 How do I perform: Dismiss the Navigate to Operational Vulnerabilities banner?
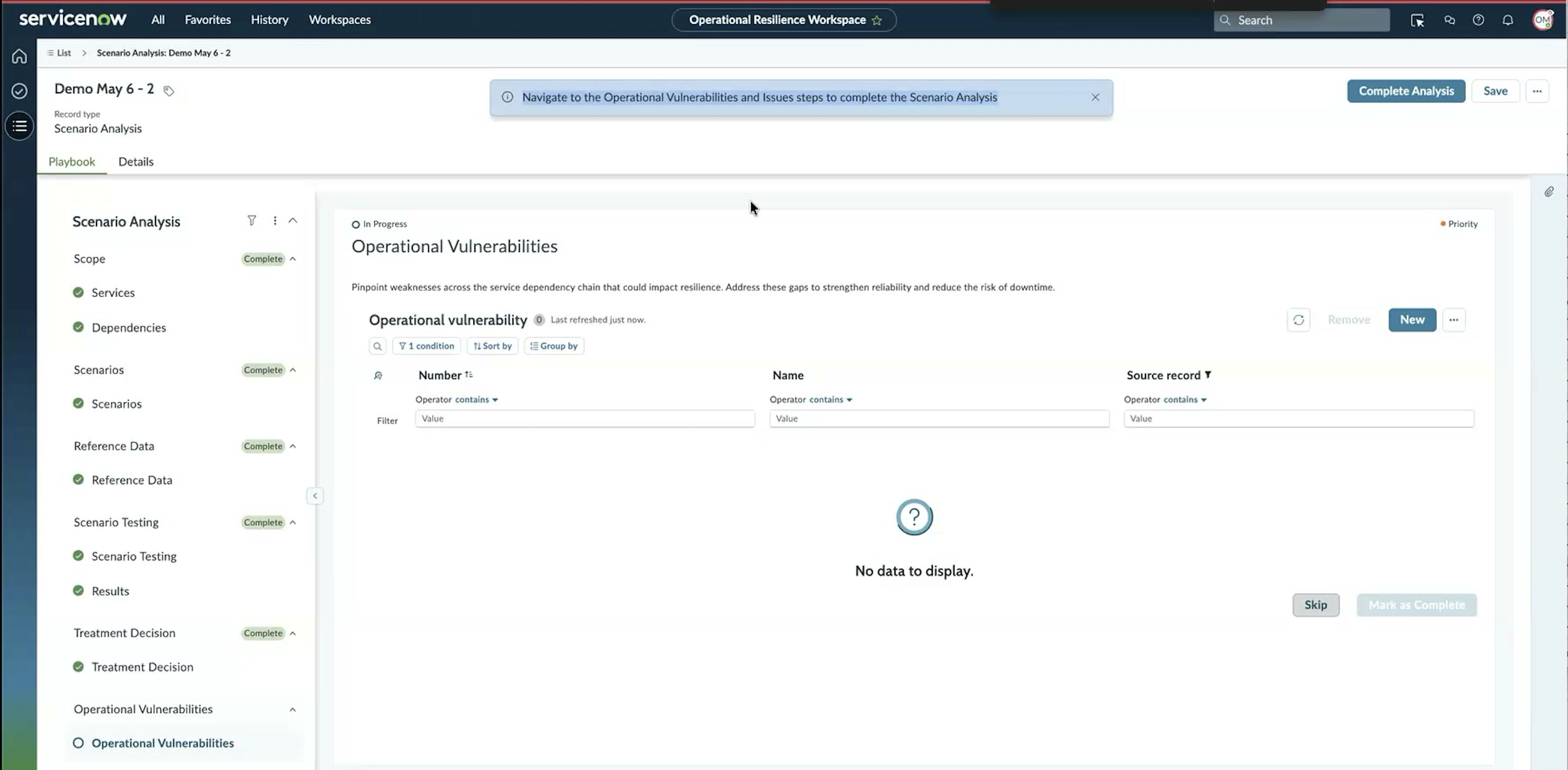tap(1095, 98)
